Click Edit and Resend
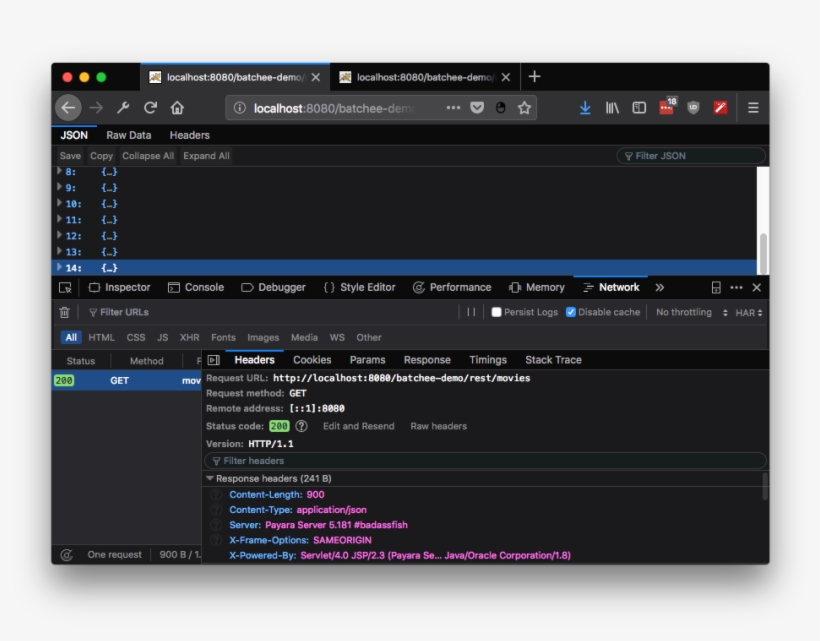 [357, 425]
